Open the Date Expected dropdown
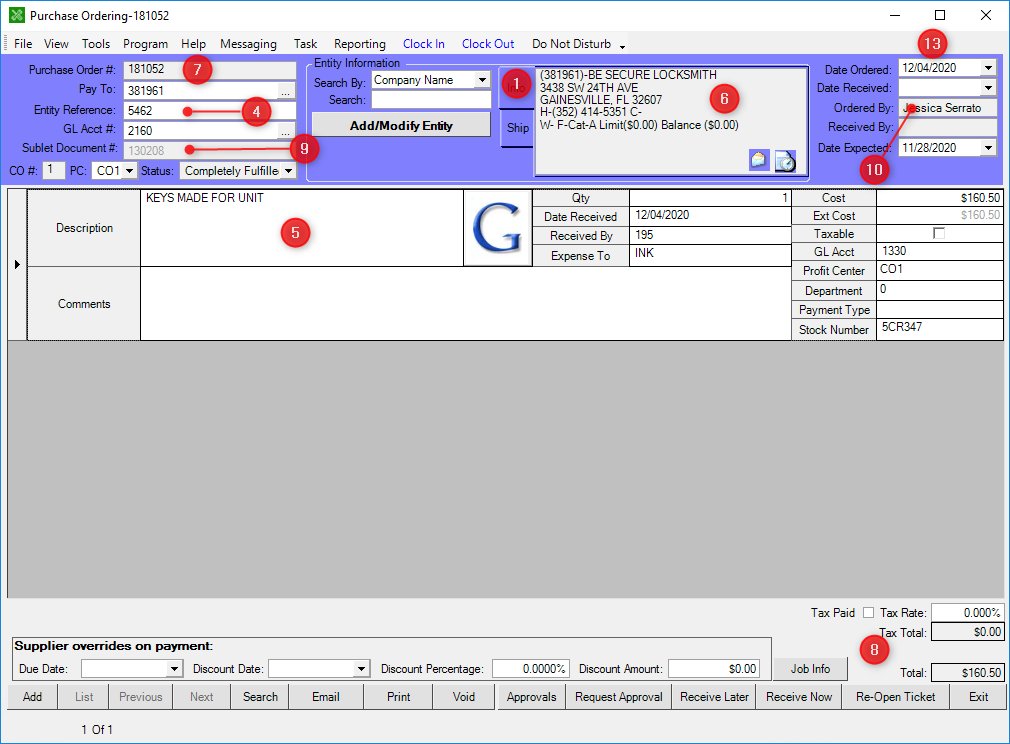The height and width of the screenshot is (744, 1010). pyautogui.click(x=988, y=148)
